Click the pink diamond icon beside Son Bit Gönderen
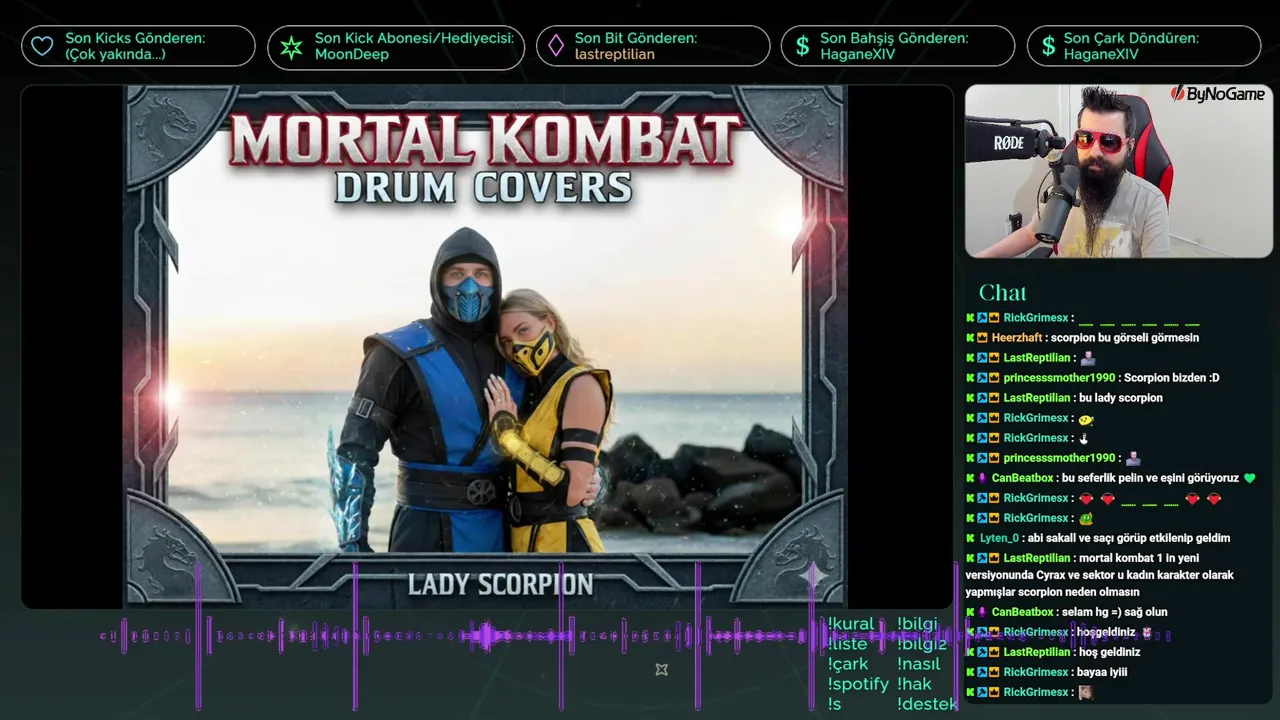Image resolution: width=1280 pixels, height=720 pixels. [x=555, y=46]
